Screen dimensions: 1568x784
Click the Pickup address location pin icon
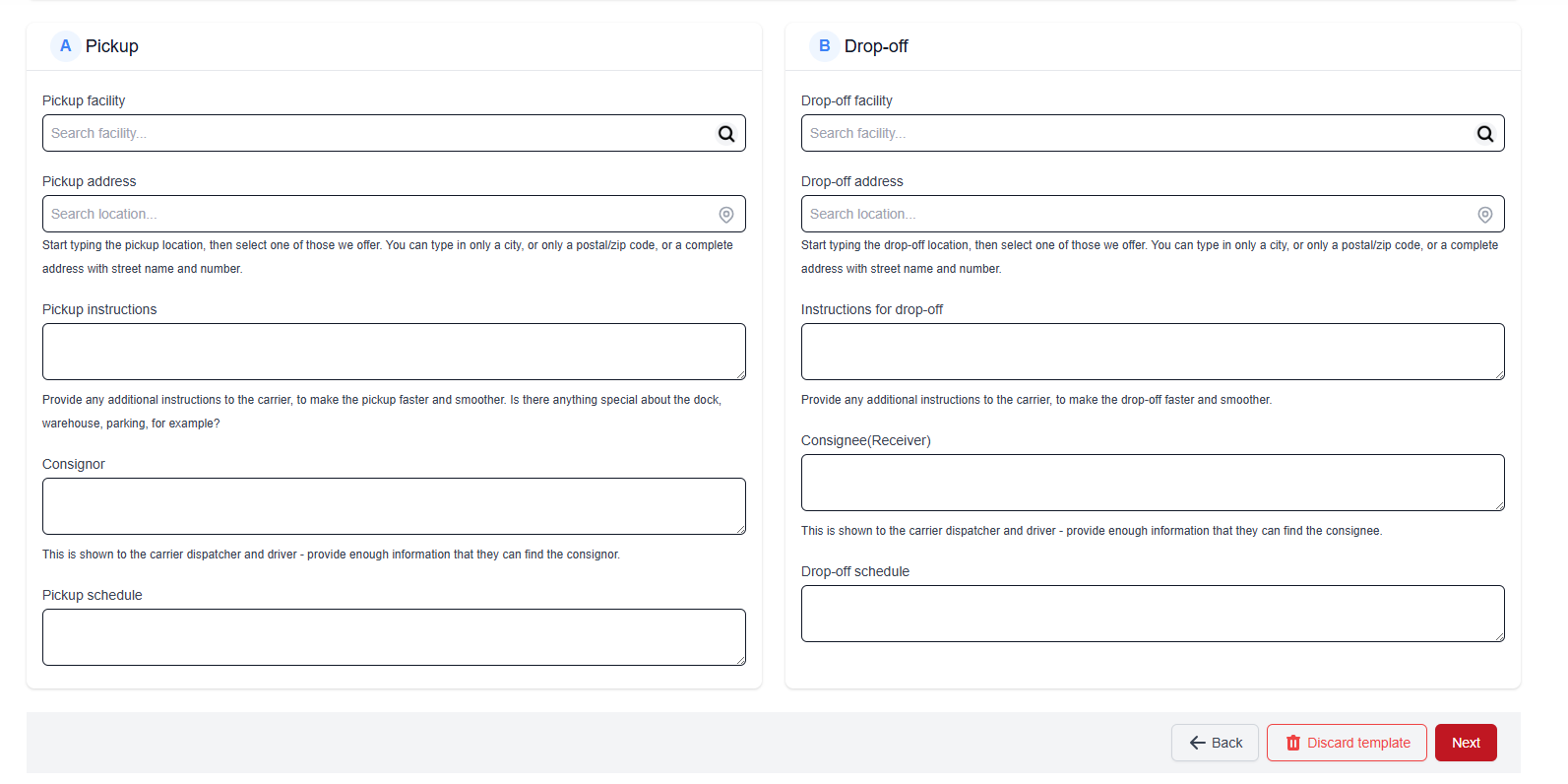(x=726, y=215)
